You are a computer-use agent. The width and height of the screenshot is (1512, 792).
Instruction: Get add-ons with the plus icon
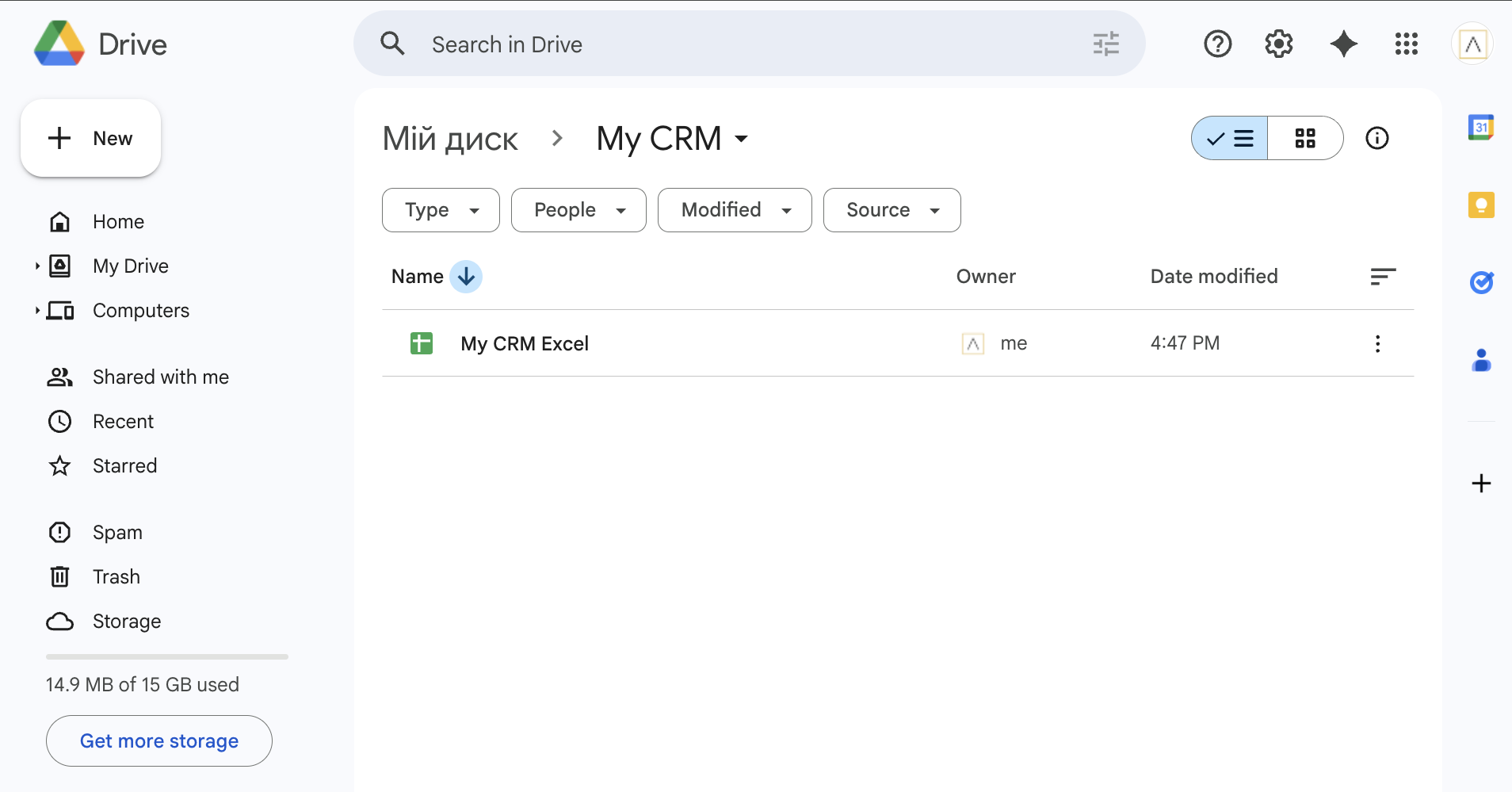pyautogui.click(x=1481, y=484)
